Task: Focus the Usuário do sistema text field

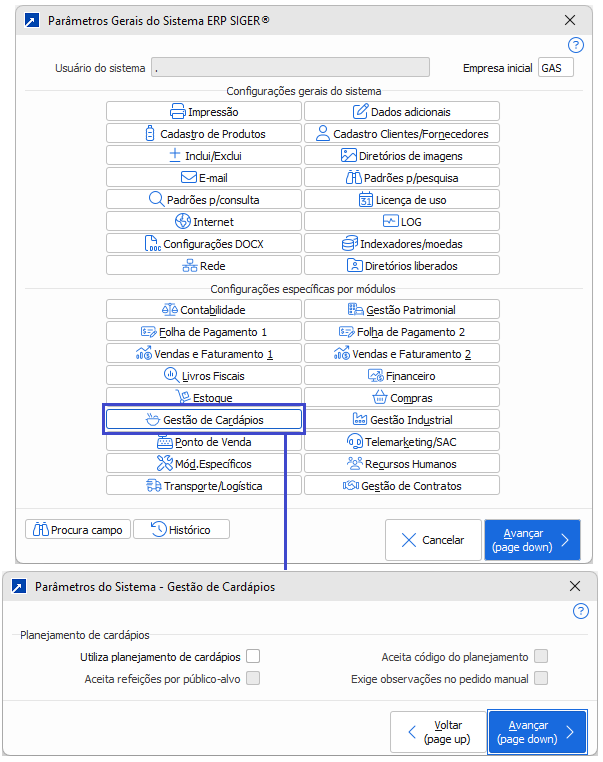Action: [290, 68]
